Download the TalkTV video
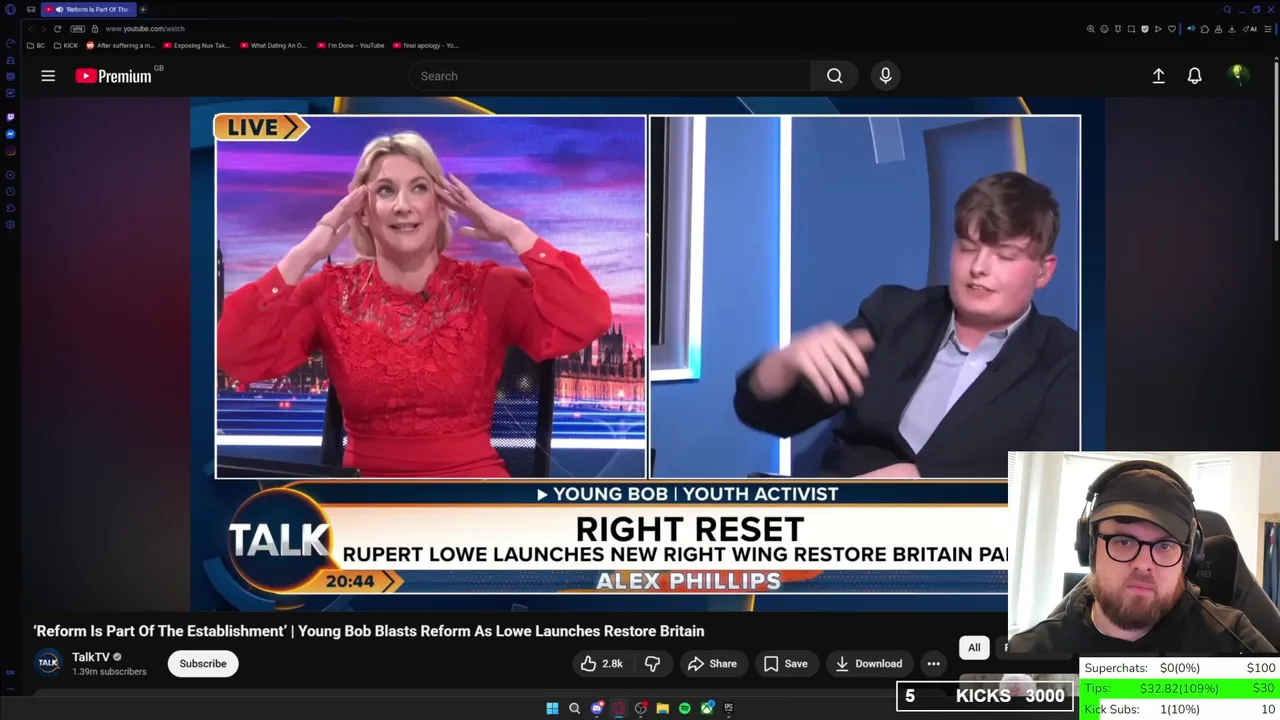 (x=869, y=663)
